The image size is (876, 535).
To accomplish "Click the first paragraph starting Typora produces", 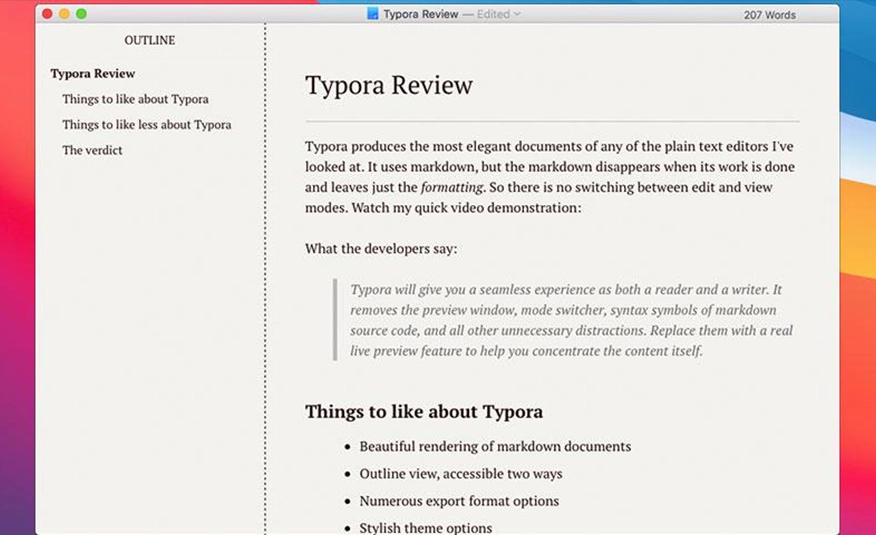I will tap(550, 177).
